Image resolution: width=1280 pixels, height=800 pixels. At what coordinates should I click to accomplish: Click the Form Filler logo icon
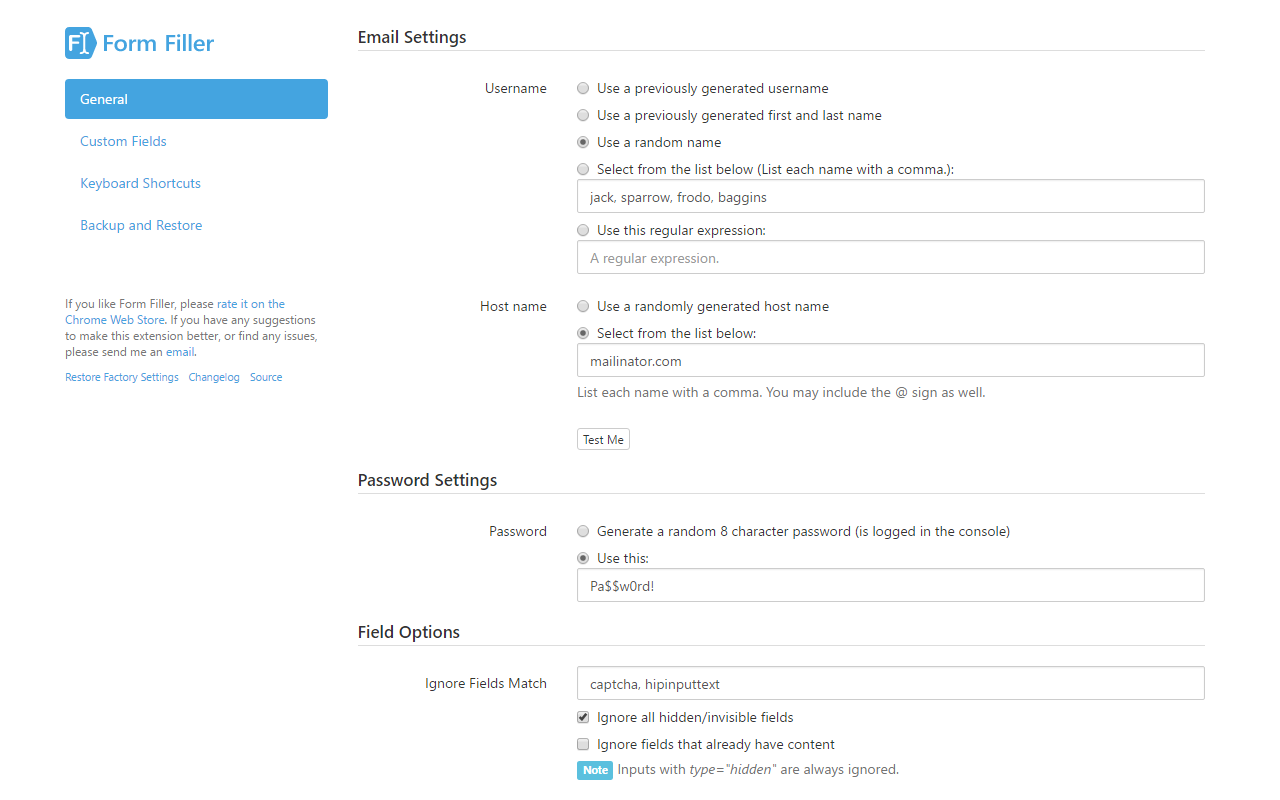click(79, 43)
